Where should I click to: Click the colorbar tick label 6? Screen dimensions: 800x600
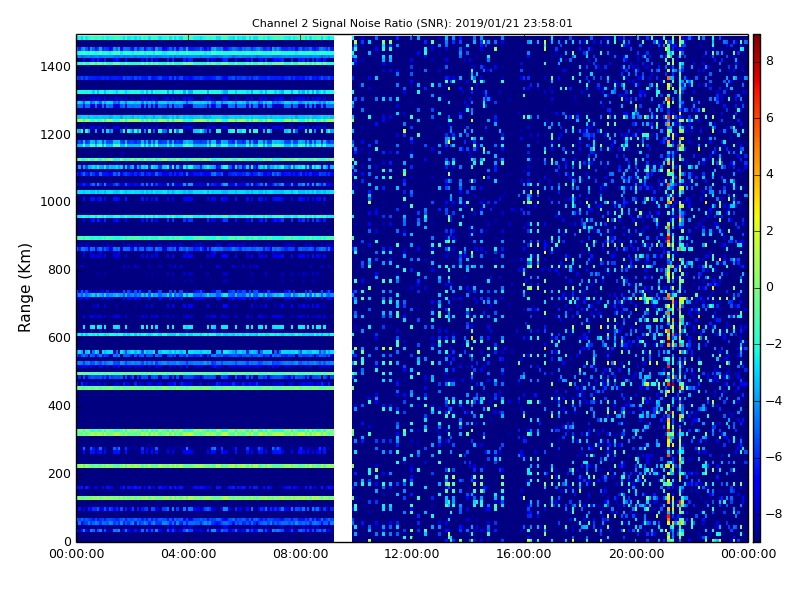(x=770, y=118)
